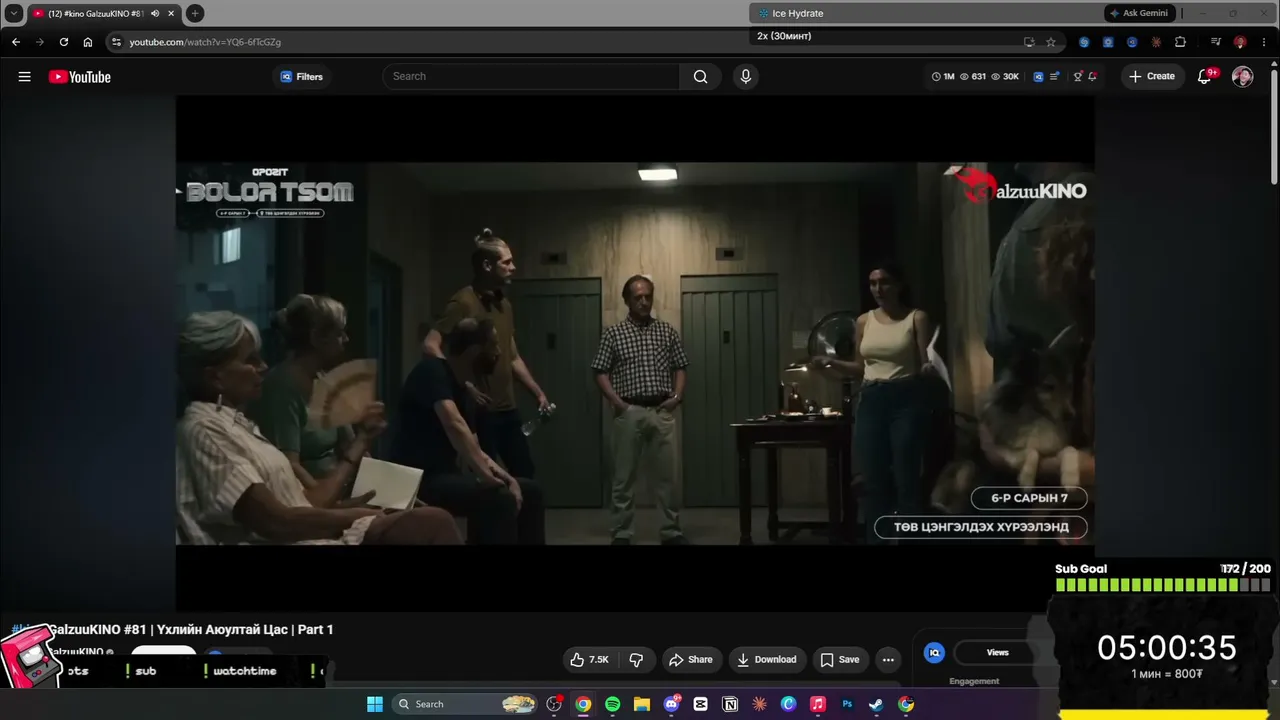Save the video to a playlist
The height and width of the screenshot is (720, 1280).
[840, 660]
